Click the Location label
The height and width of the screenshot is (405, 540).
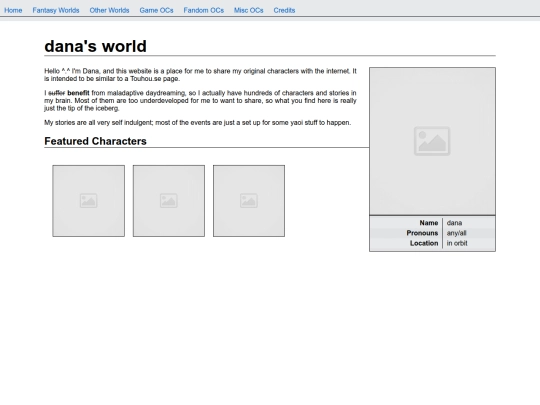pos(424,243)
